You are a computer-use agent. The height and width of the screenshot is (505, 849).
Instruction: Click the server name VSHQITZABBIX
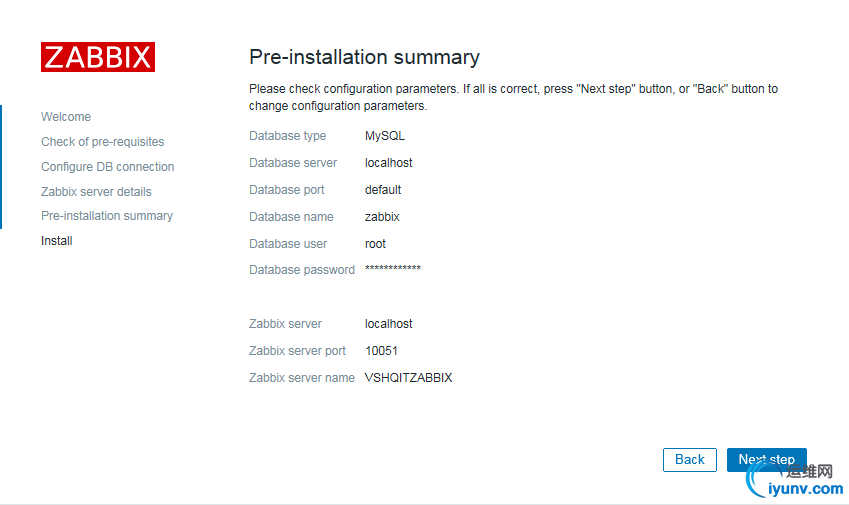click(x=408, y=378)
